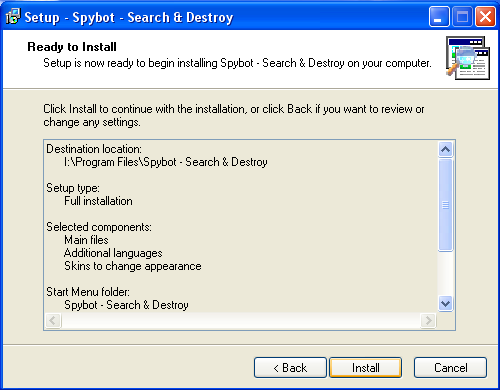
Task: Click the vertical scrollbar thumb
Action: [445, 205]
